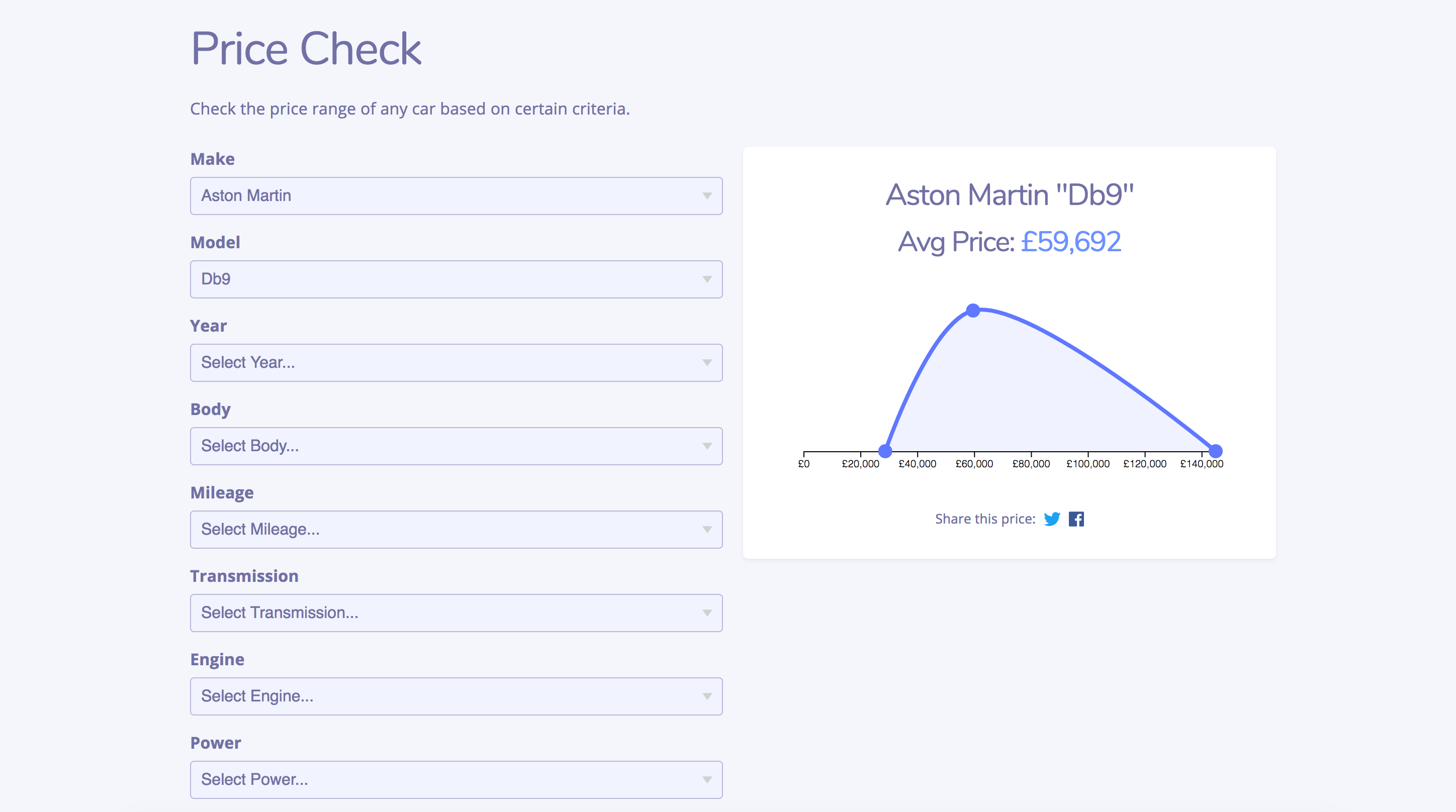Open the Select Transmission dropdown

[x=456, y=613]
